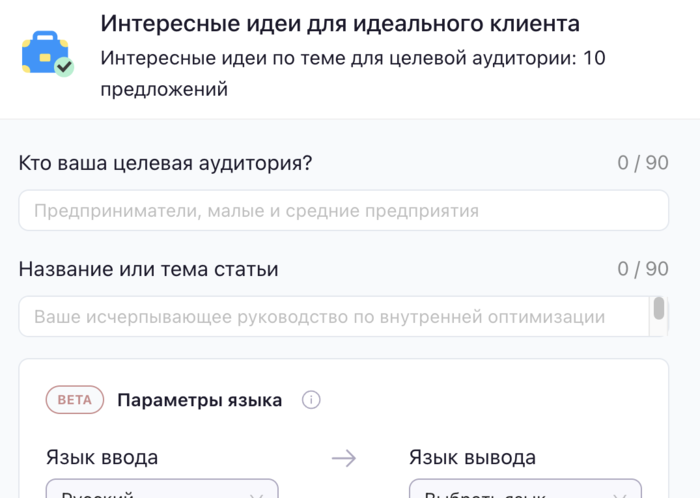
Task: Focus the article title or topic field
Action: click(330, 317)
